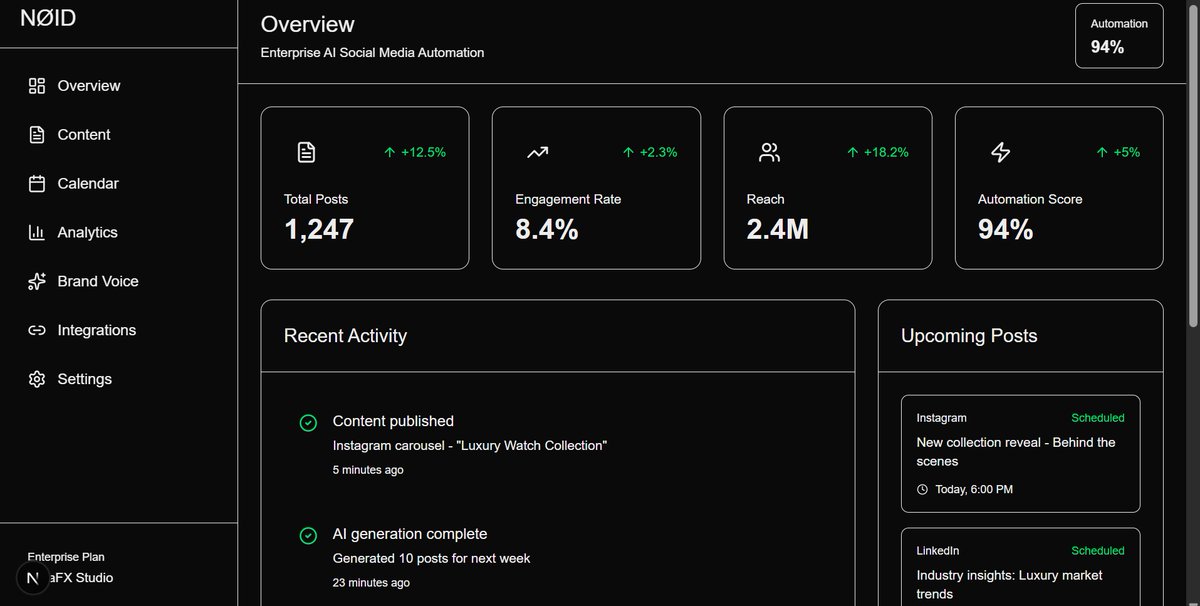Viewport: 1200px width, 606px height.
Task: Click the +2.3% engagement change value
Action: pyautogui.click(x=658, y=153)
